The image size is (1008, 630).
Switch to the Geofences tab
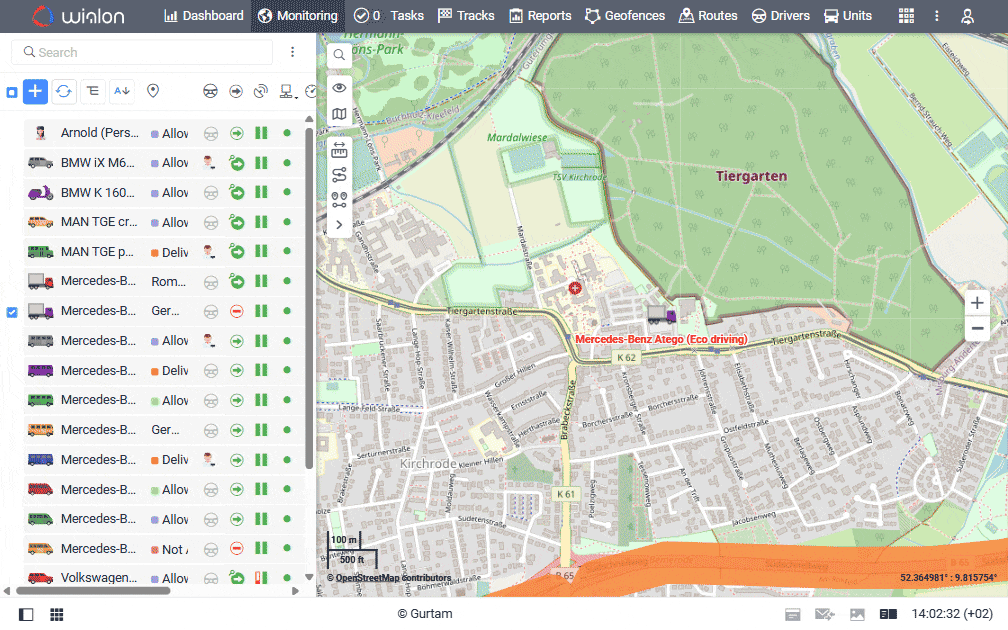coord(625,16)
